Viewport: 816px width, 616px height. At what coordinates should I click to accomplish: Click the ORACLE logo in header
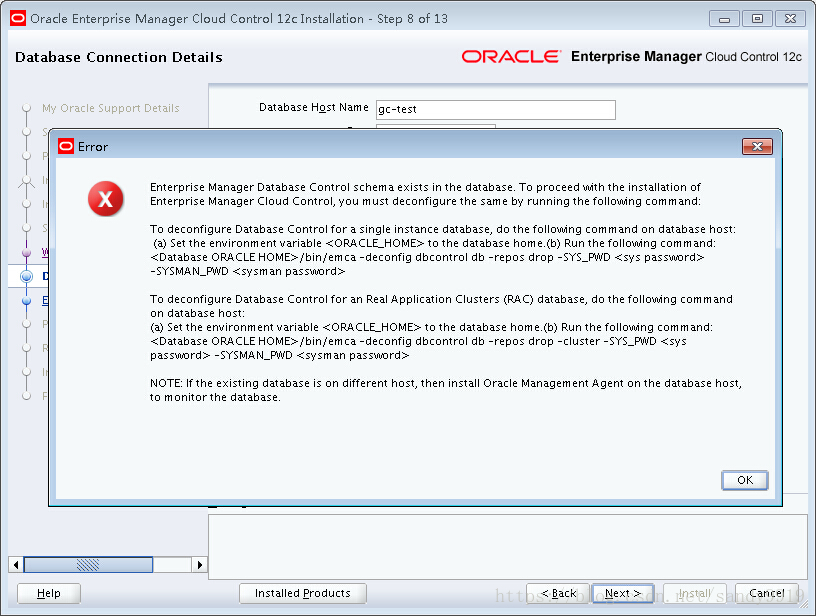[511, 56]
